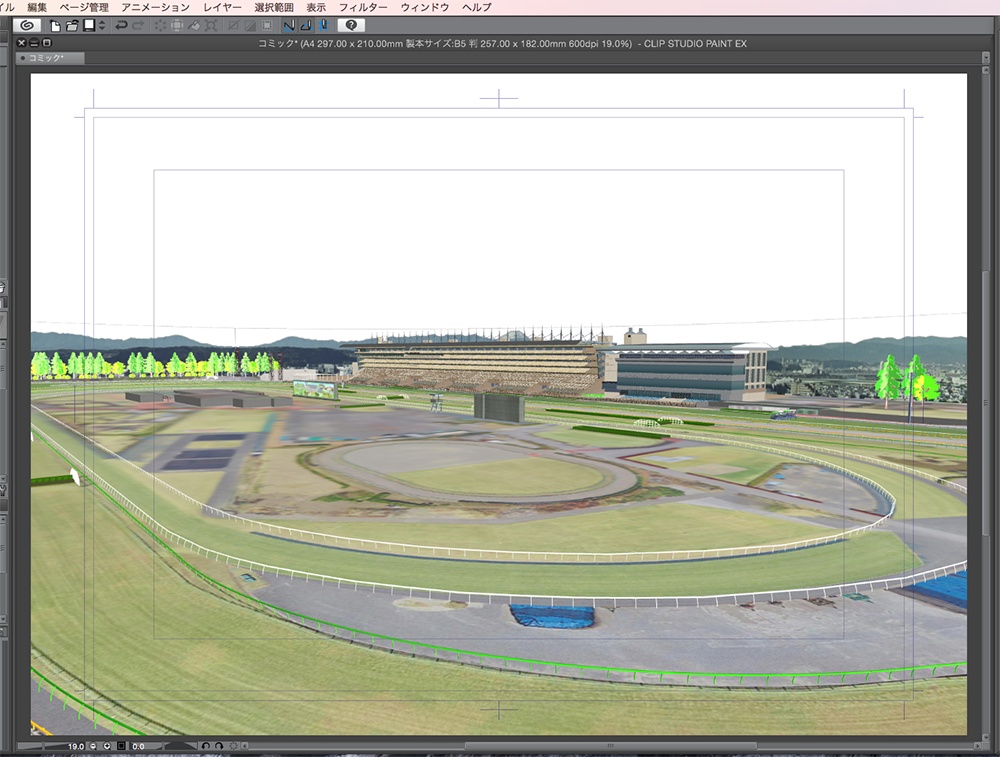
Task: Click the Open file folder icon
Action: coord(72,26)
